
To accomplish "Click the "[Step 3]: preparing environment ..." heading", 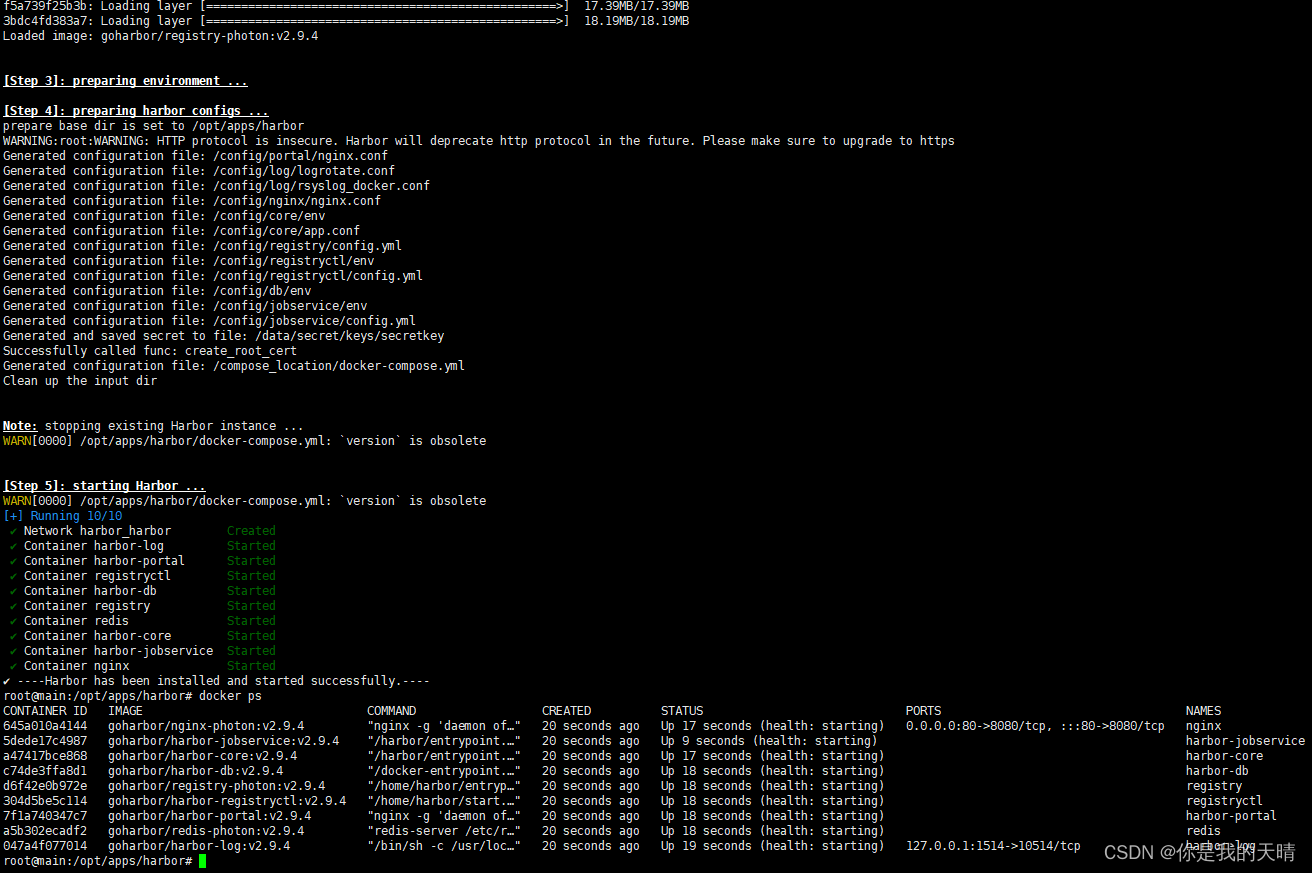I will tap(125, 81).
